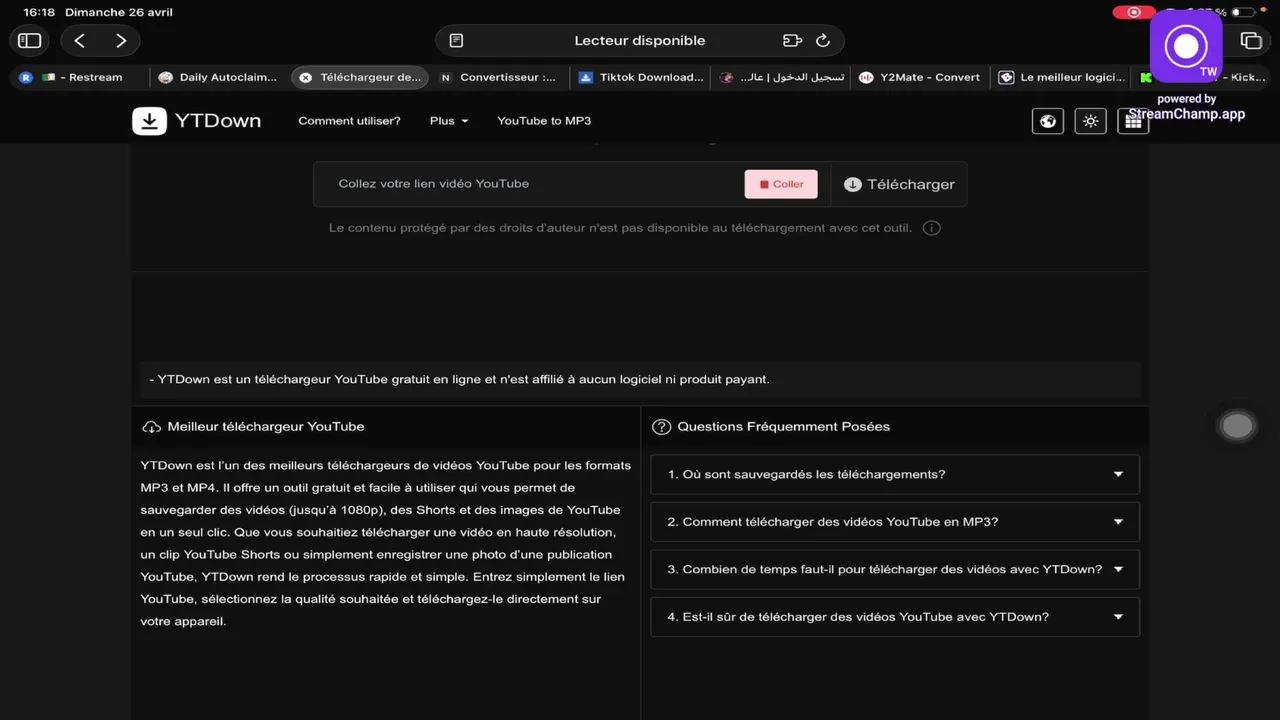Switch to the Arabic-titled tab
Viewport: 1280px width, 720px height.
pos(781,77)
